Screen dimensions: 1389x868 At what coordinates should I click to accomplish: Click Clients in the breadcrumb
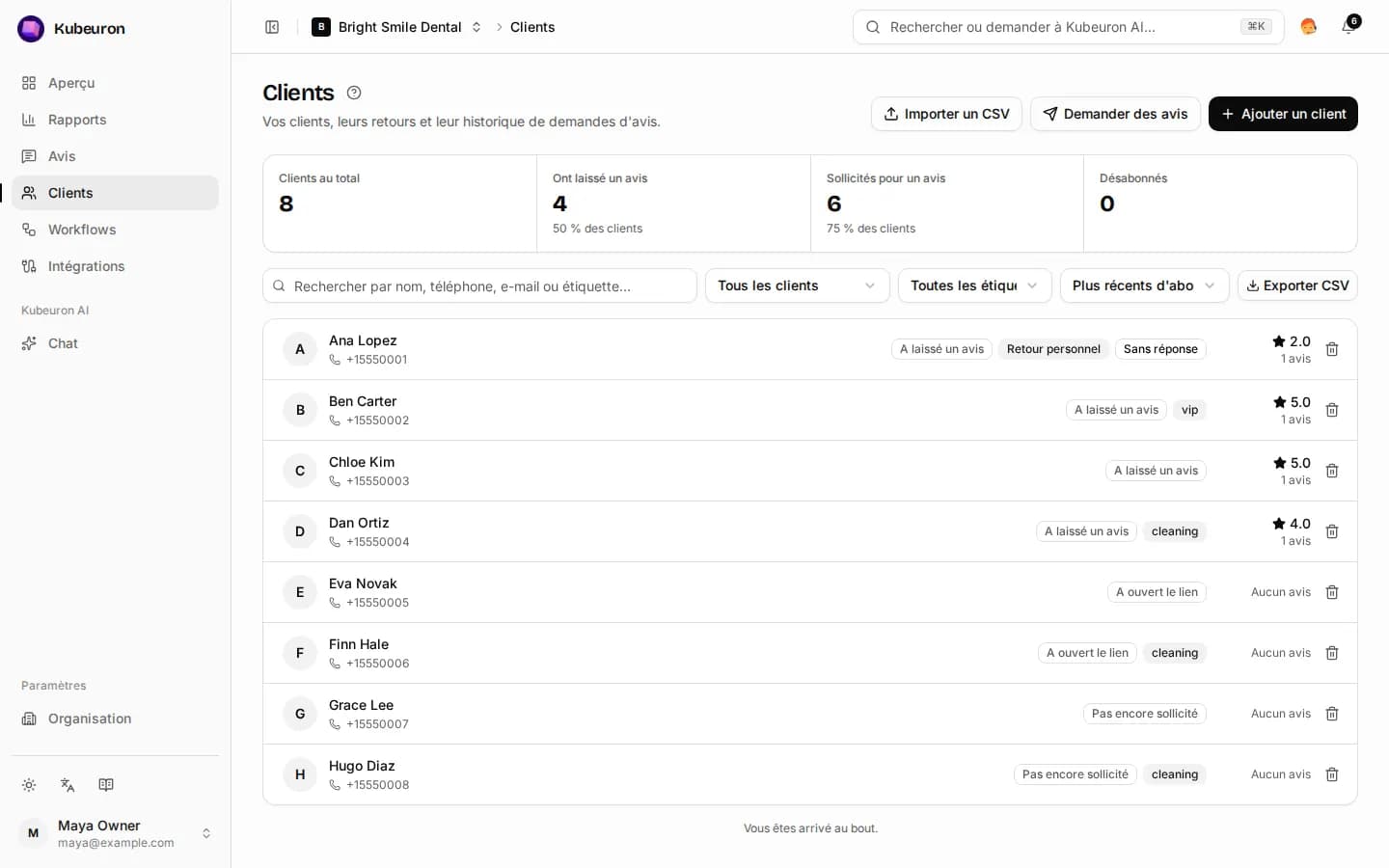[x=532, y=27]
